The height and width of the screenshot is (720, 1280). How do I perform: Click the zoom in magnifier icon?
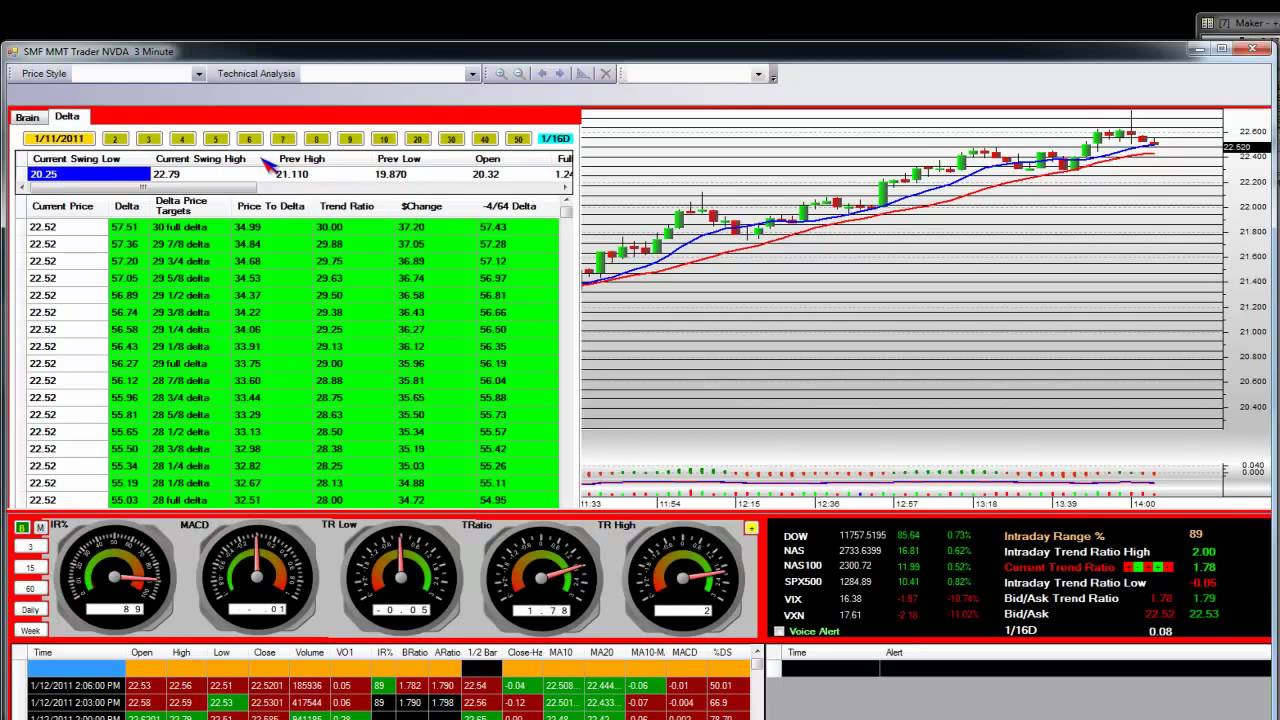tap(500, 74)
